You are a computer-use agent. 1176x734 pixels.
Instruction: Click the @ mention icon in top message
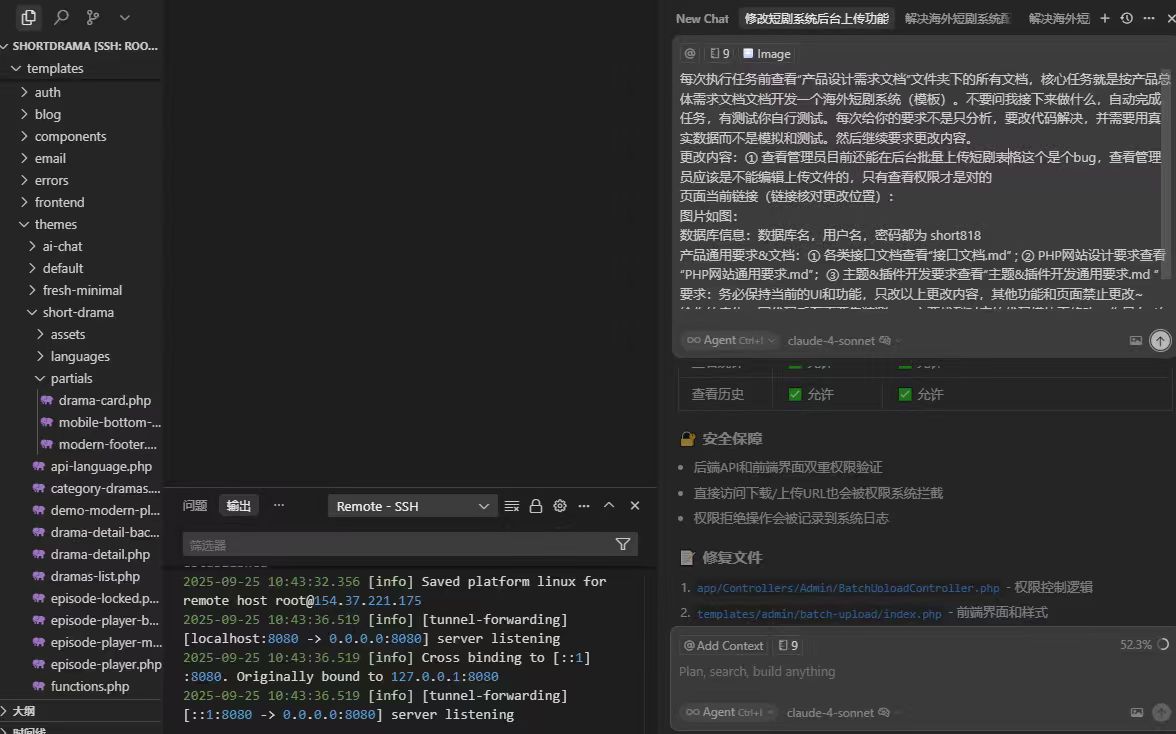pos(690,53)
